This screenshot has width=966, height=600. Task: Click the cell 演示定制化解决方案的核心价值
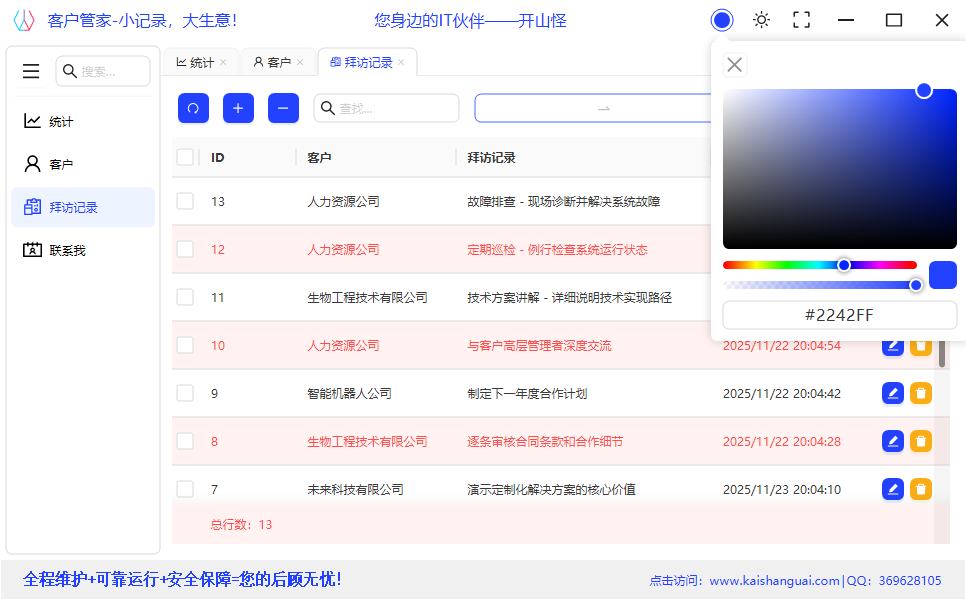tap(551, 489)
